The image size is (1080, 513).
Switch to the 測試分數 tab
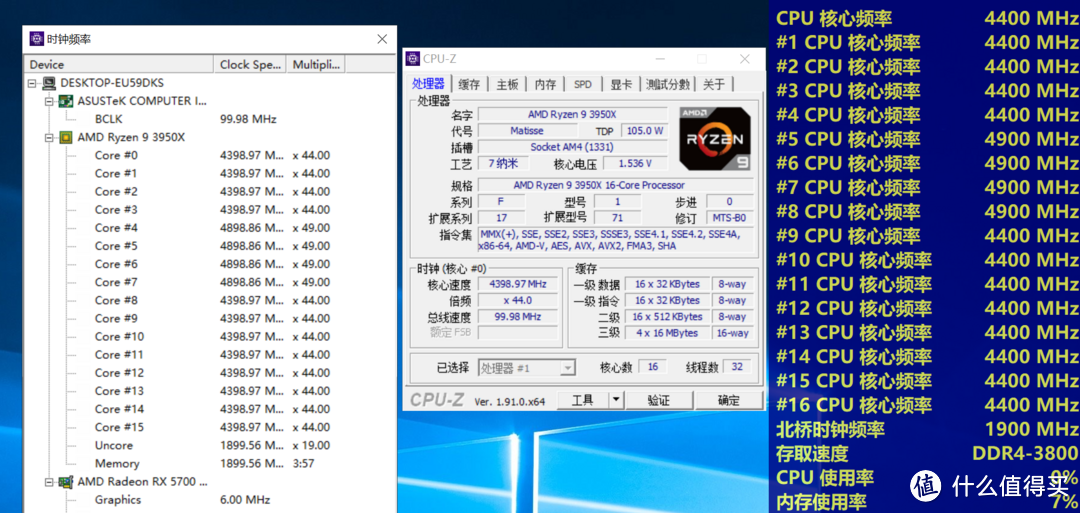667,84
